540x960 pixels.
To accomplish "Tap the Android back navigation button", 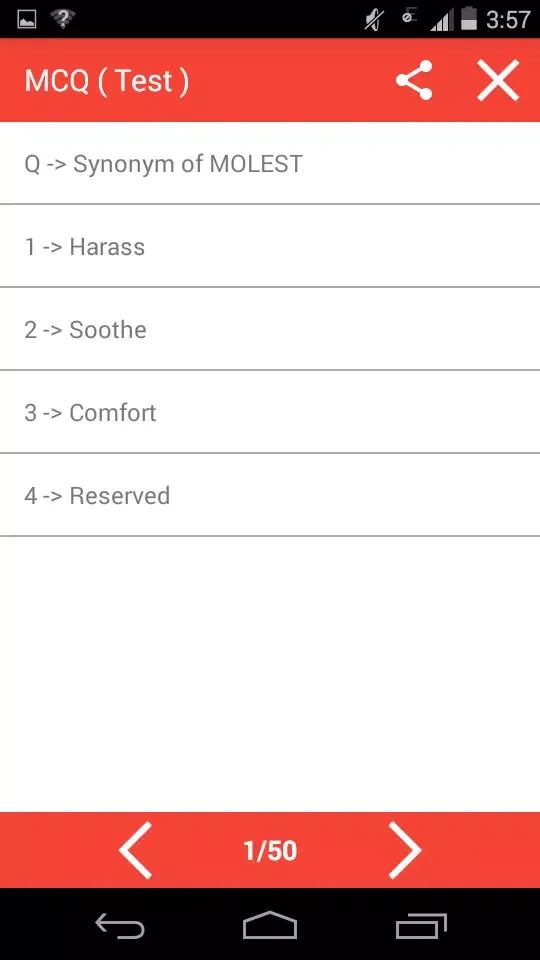I will 120,924.
